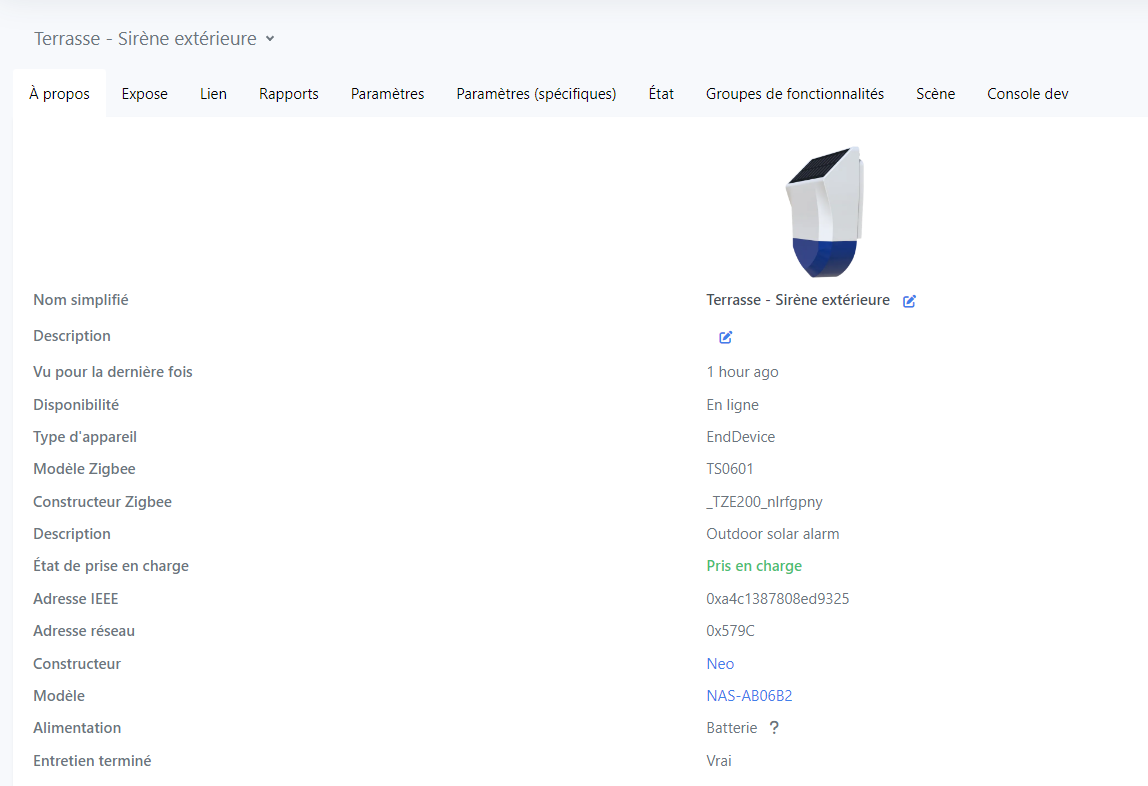Follow the Neo manufacturer link
Viewport: 1148px width, 786px height.
click(x=720, y=664)
